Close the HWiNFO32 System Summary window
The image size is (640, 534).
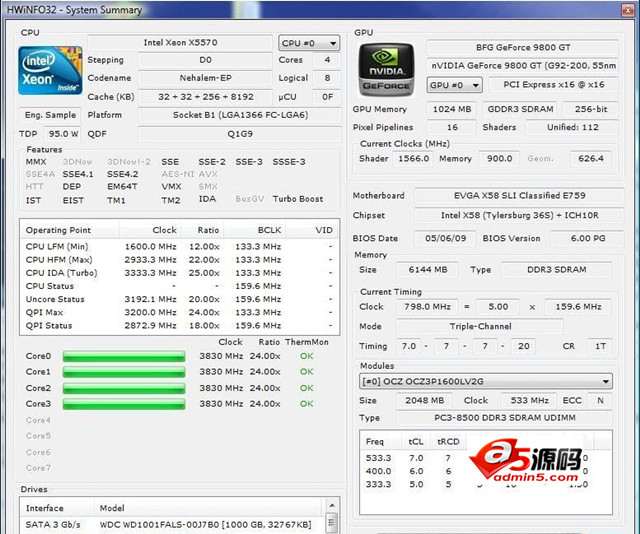coord(627,10)
